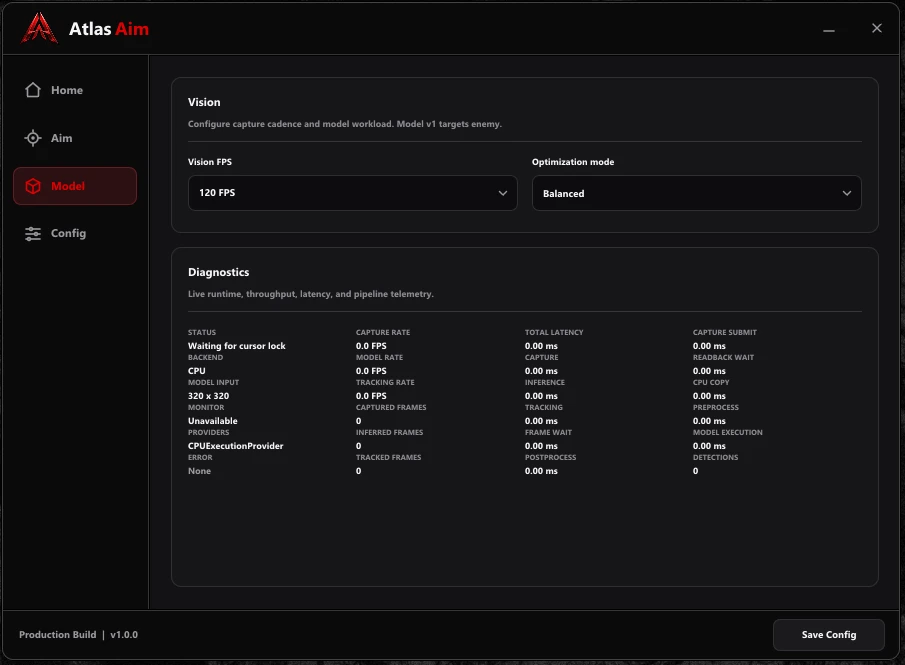The height and width of the screenshot is (665, 905).
Task: Click the CAPTURE SUBMIT label
Action: [724, 332]
